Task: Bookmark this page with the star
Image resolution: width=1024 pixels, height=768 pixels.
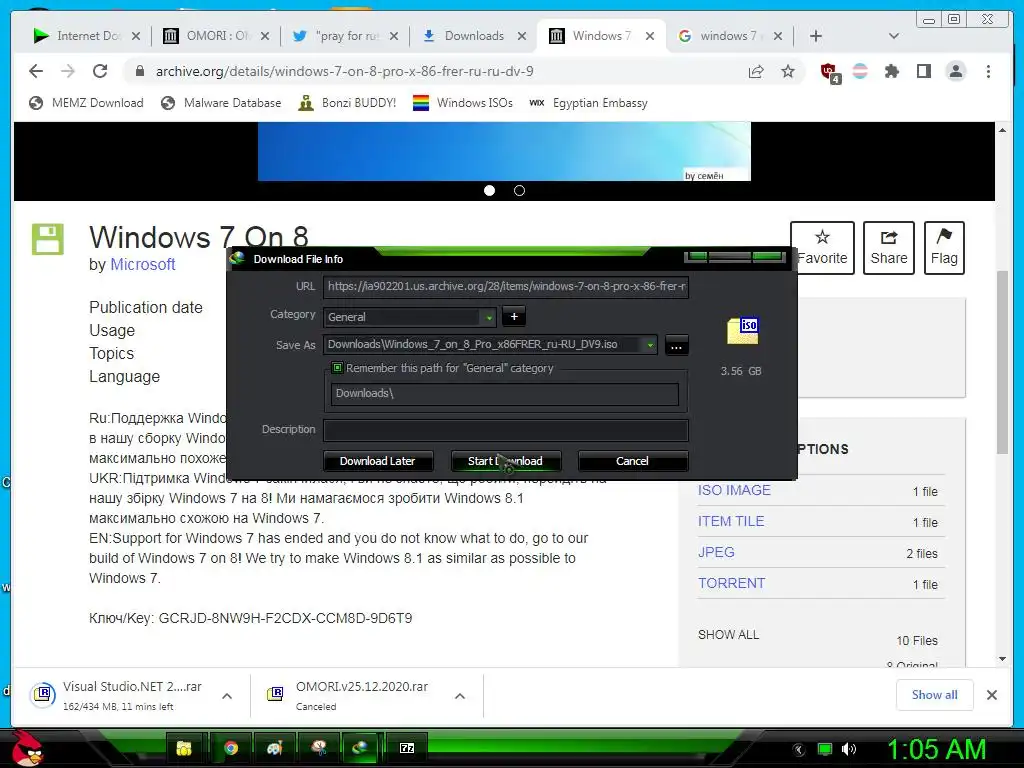Action: [788, 71]
